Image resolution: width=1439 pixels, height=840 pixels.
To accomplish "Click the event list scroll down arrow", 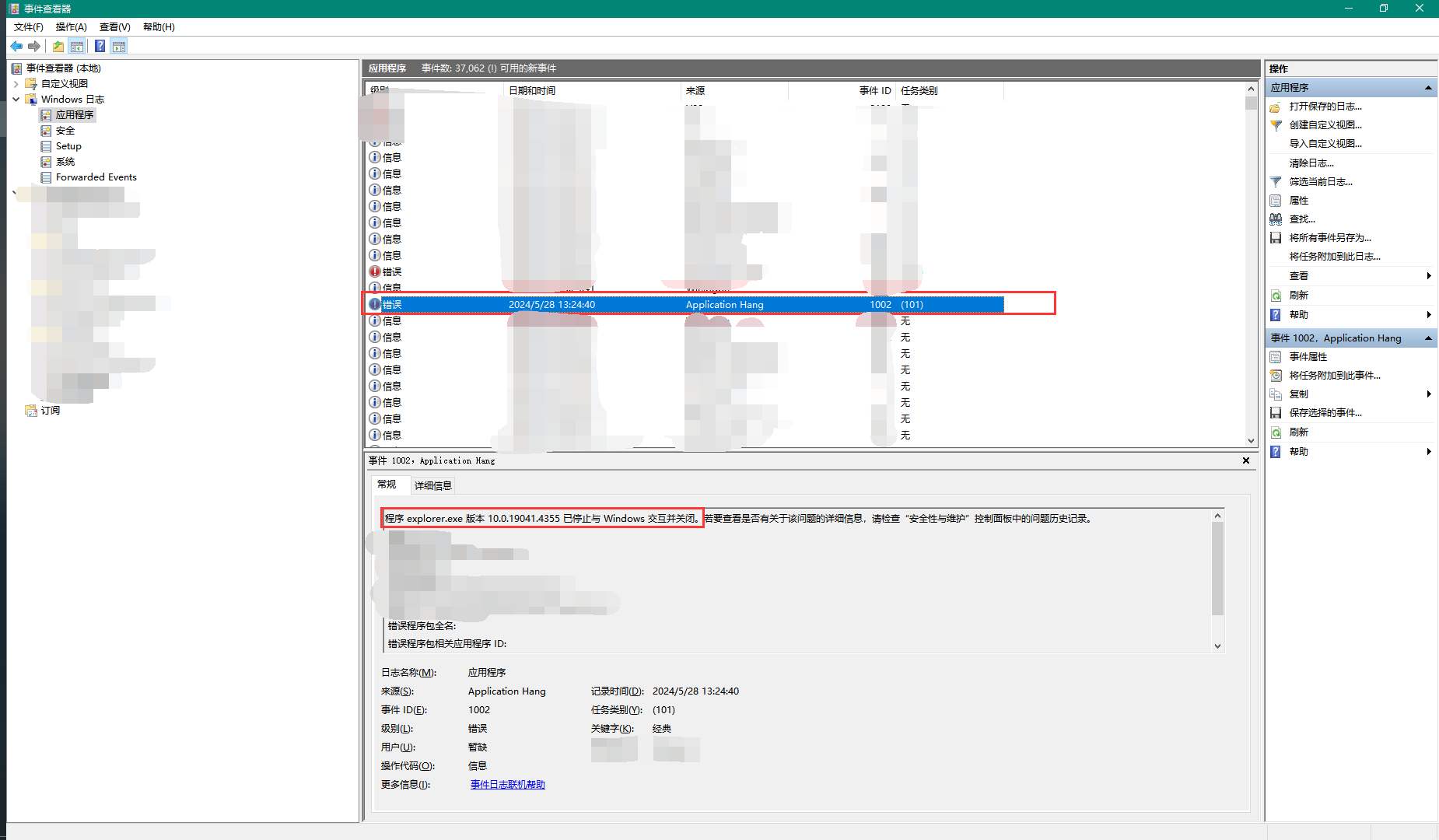I will coord(1252,441).
